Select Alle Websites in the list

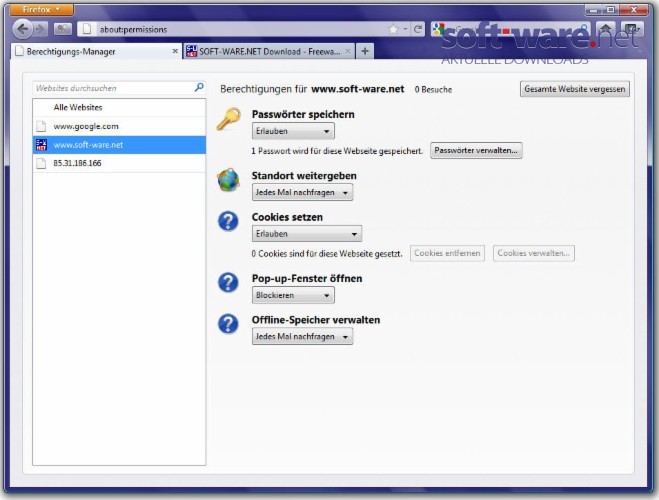[119, 108]
